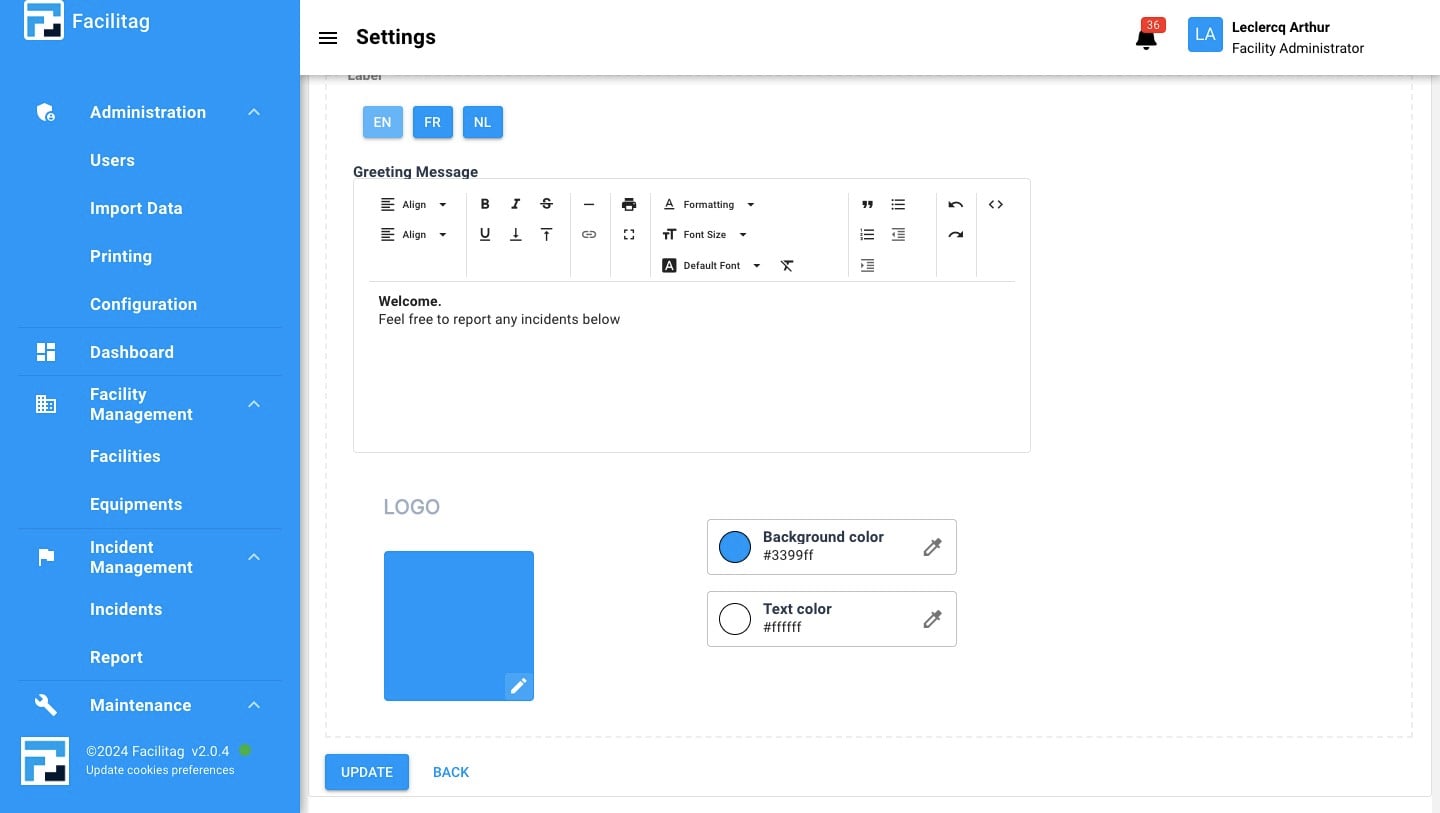
Task: Undo the last editor change
Action: click(956, 204)
